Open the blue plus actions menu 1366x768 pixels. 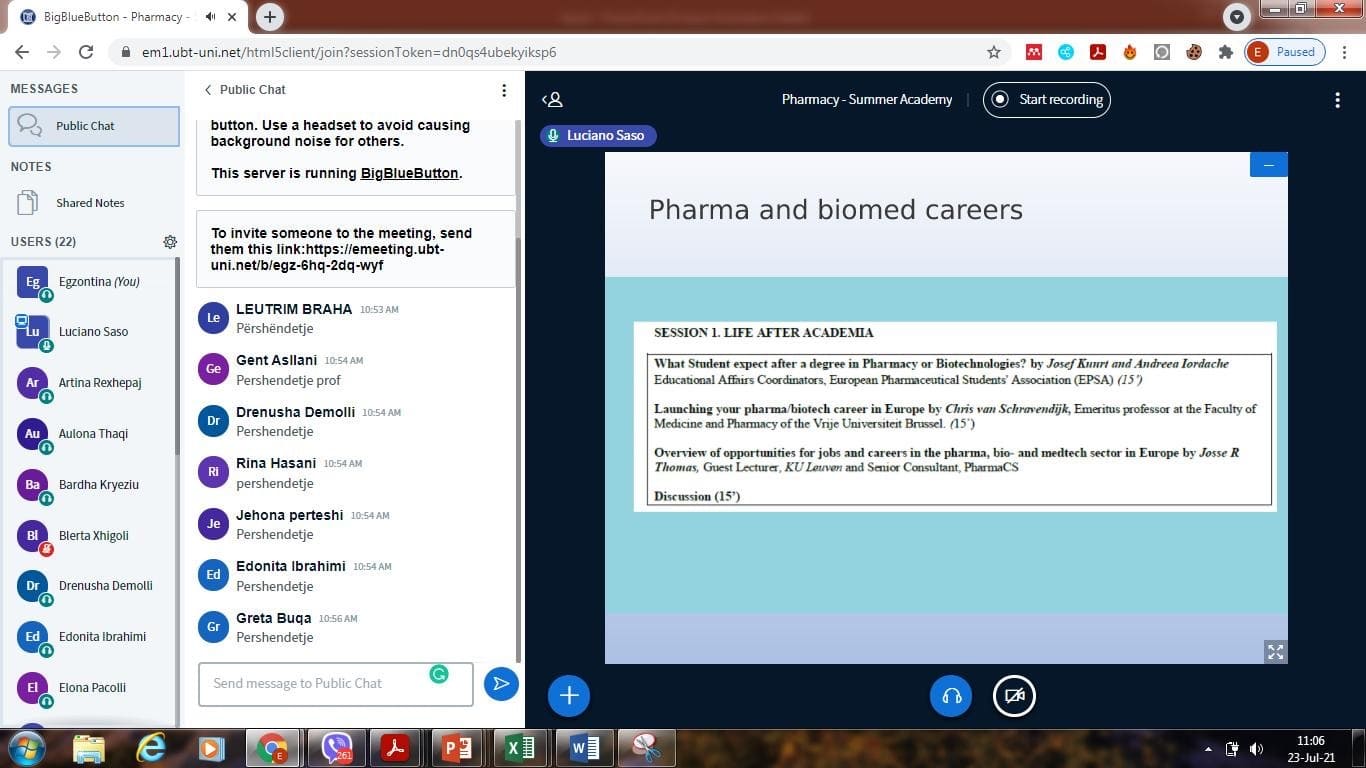tap(569, 696)
